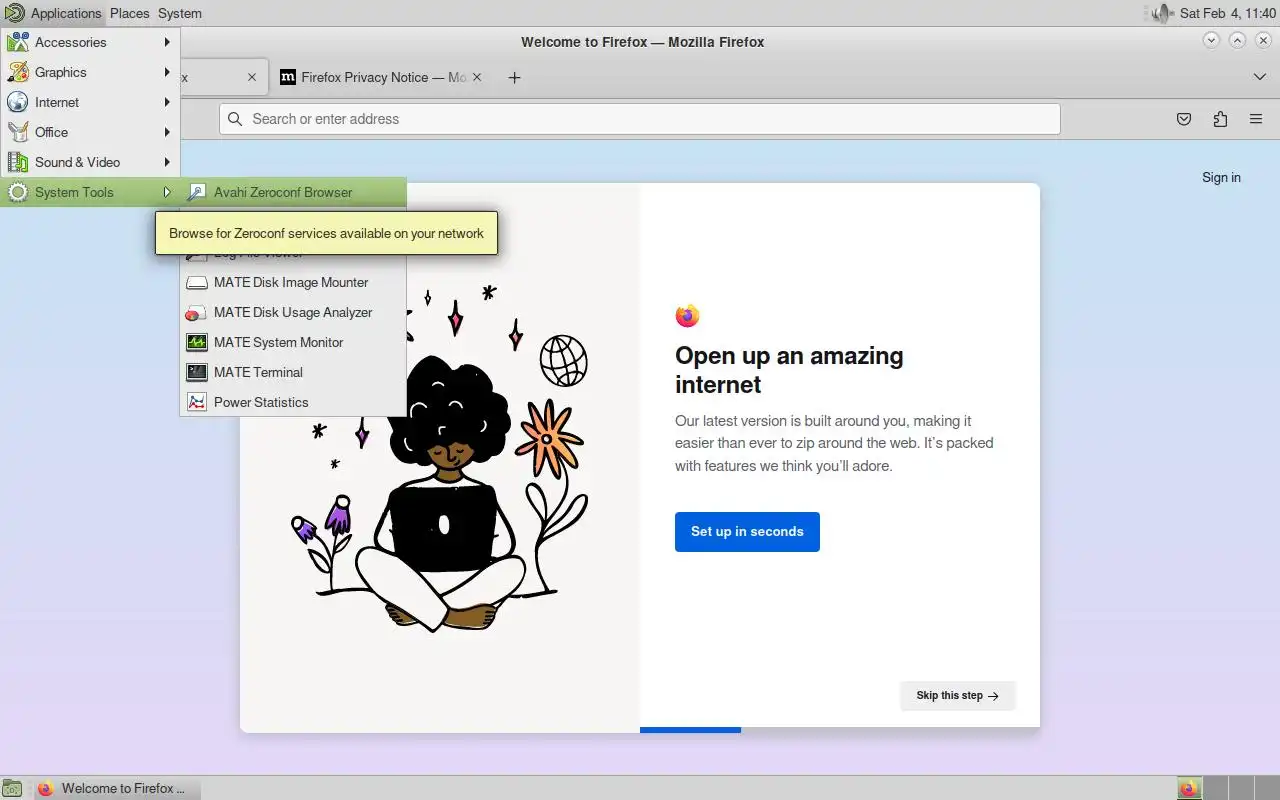
Task: Click the onboarding progress bar
Action: (840, 730)
